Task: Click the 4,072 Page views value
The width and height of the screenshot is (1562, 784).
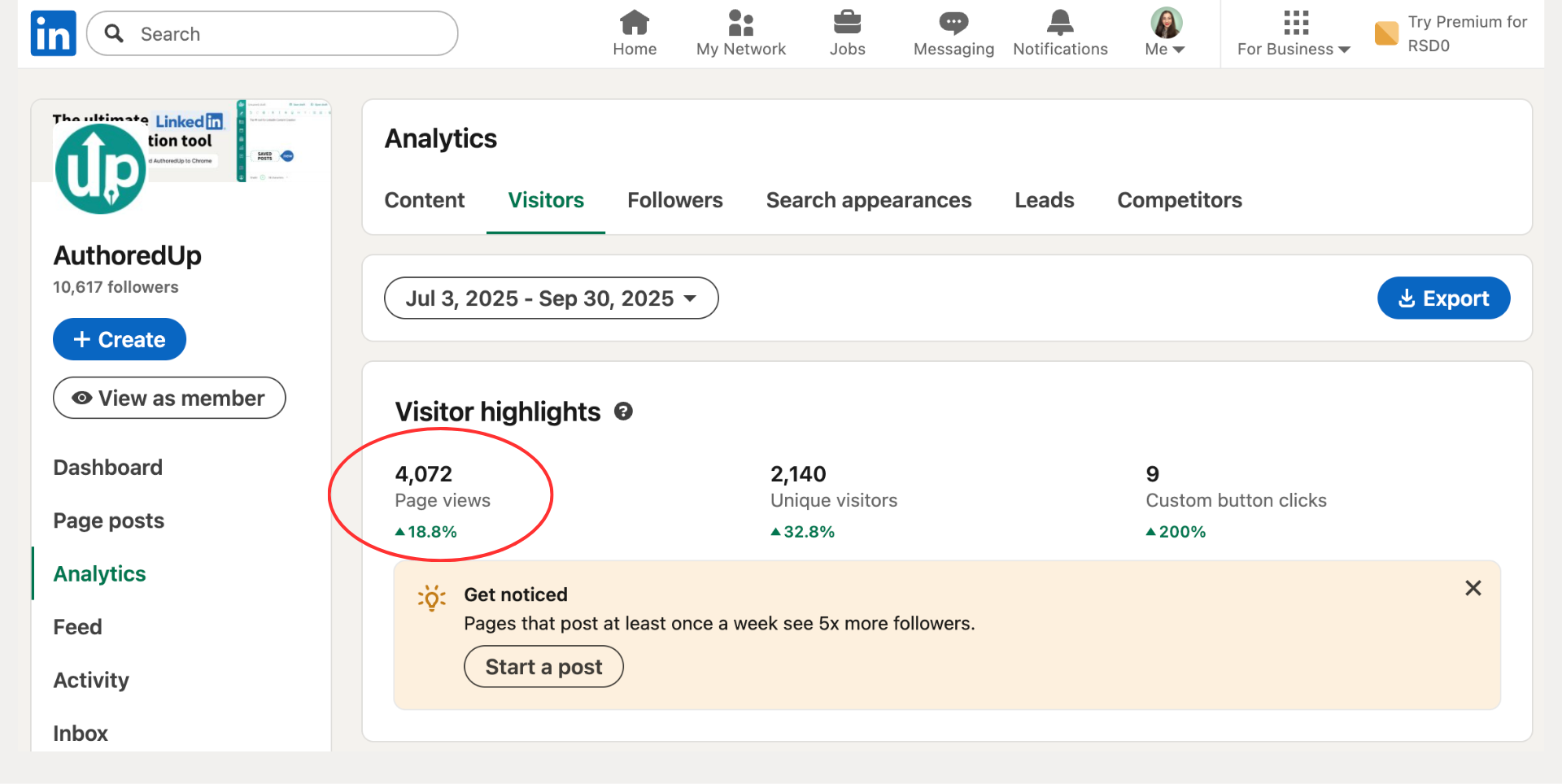Action: tap(424, 474)
